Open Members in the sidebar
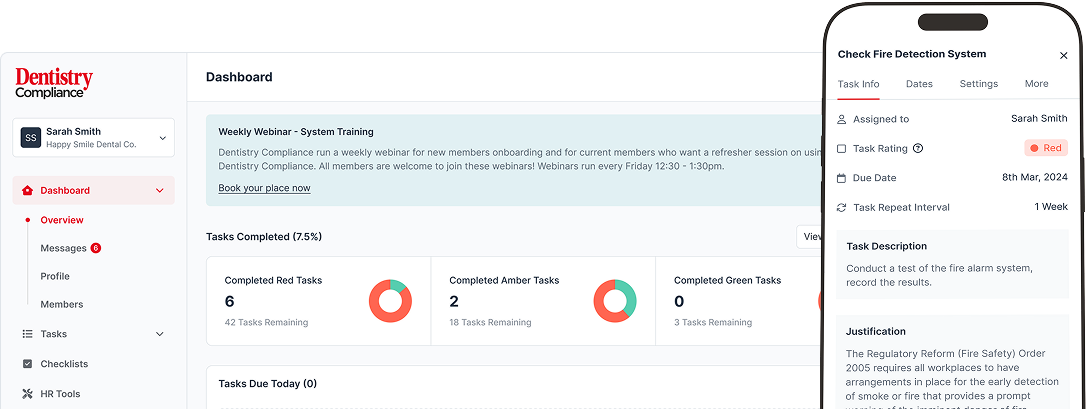The width and height of the screenshot is (1088, 409). (x=62, y=304)
